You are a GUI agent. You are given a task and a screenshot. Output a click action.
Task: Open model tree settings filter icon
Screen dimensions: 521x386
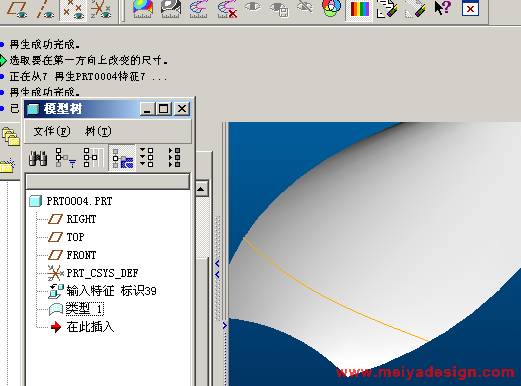65,158
